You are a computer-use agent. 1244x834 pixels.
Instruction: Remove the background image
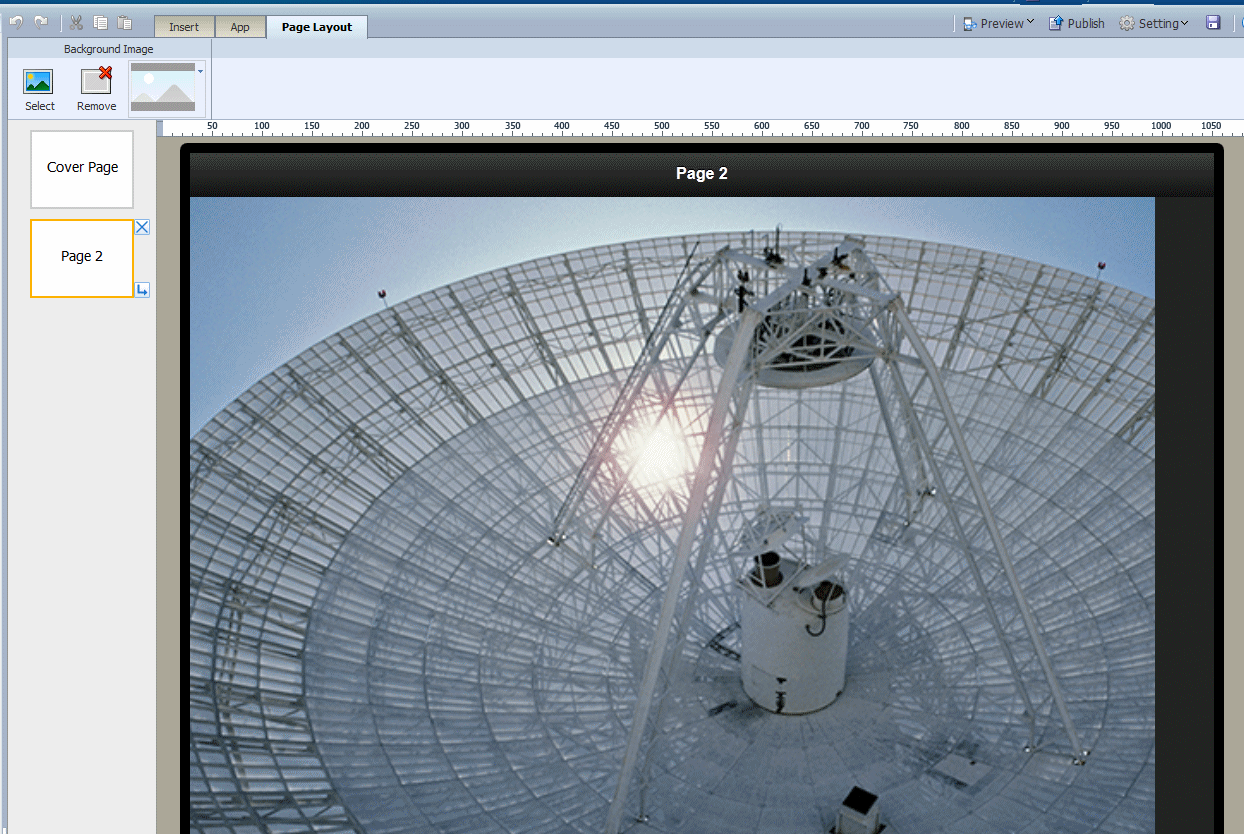tap(96, 90)
